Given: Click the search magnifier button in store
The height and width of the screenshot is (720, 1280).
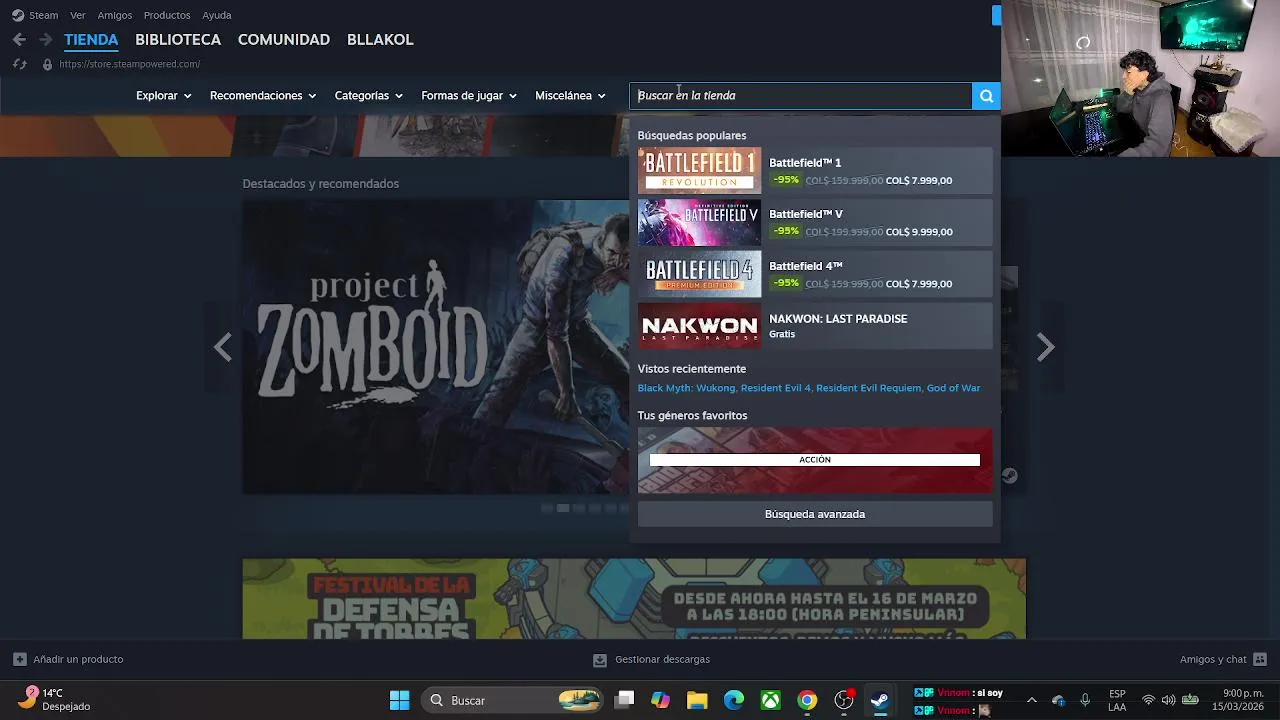Looking at the screenshot, I should [x=986, y=96].
